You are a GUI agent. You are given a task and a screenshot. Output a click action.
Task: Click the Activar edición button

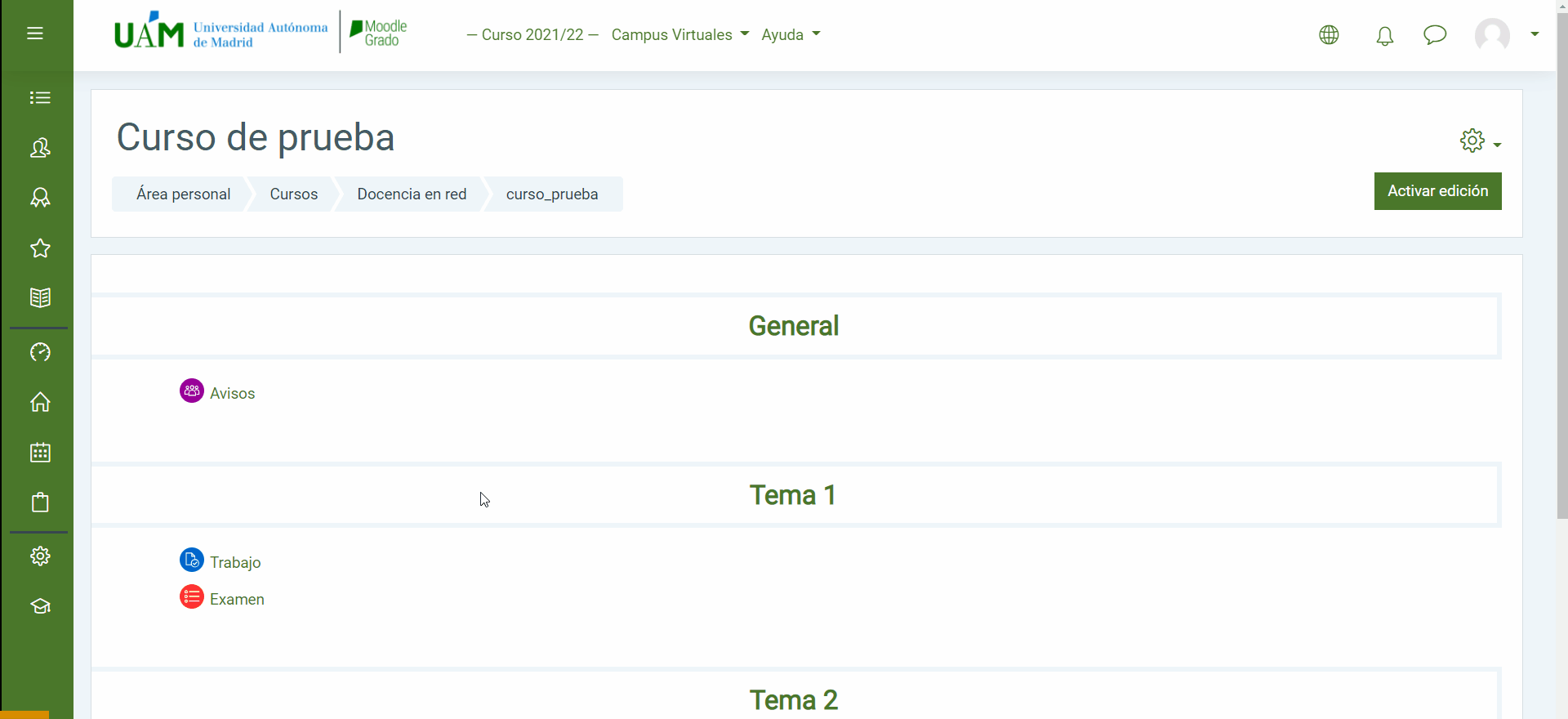coord(1437,191)
